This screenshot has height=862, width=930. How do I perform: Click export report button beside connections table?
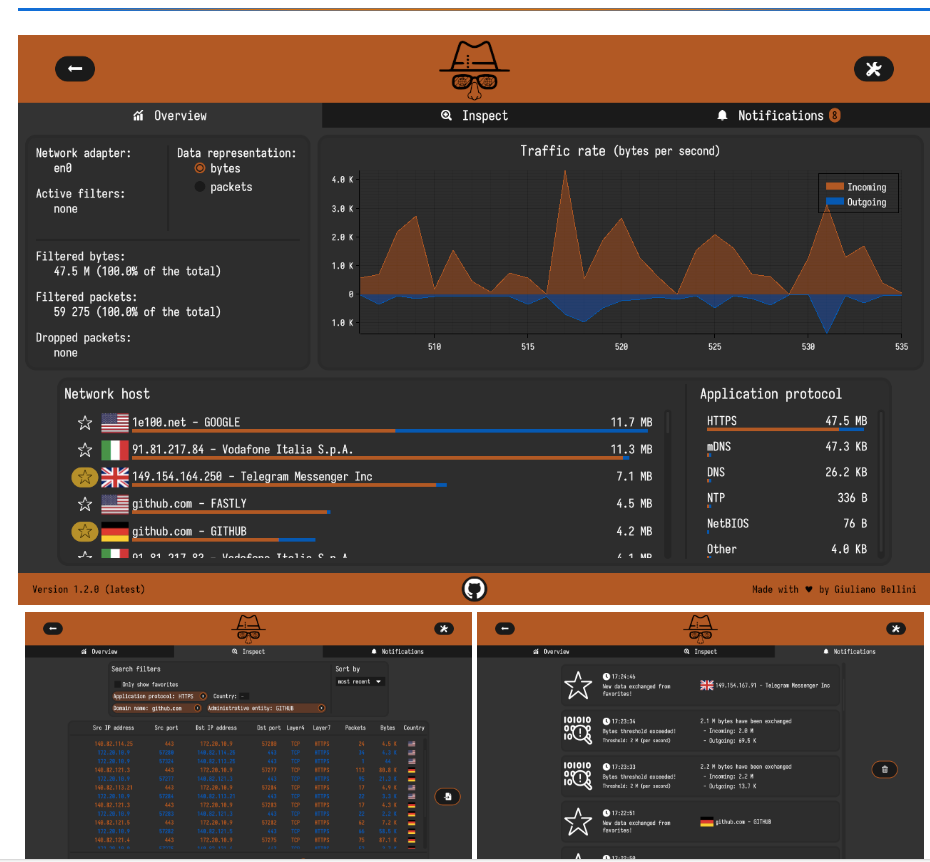pos(447,796)
